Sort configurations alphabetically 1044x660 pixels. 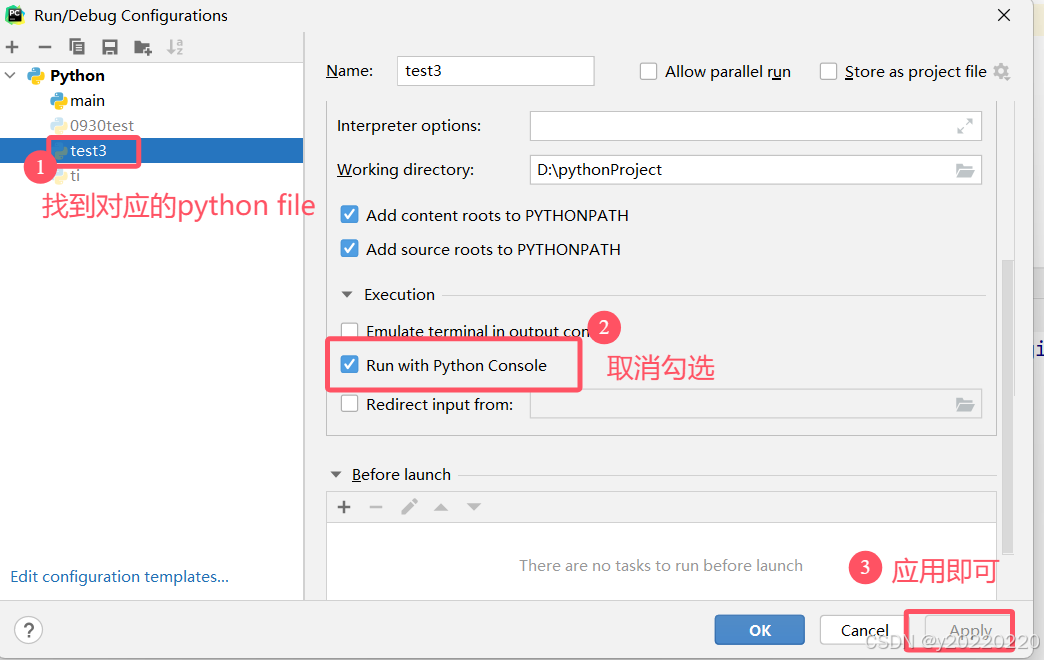pos(174,47)
